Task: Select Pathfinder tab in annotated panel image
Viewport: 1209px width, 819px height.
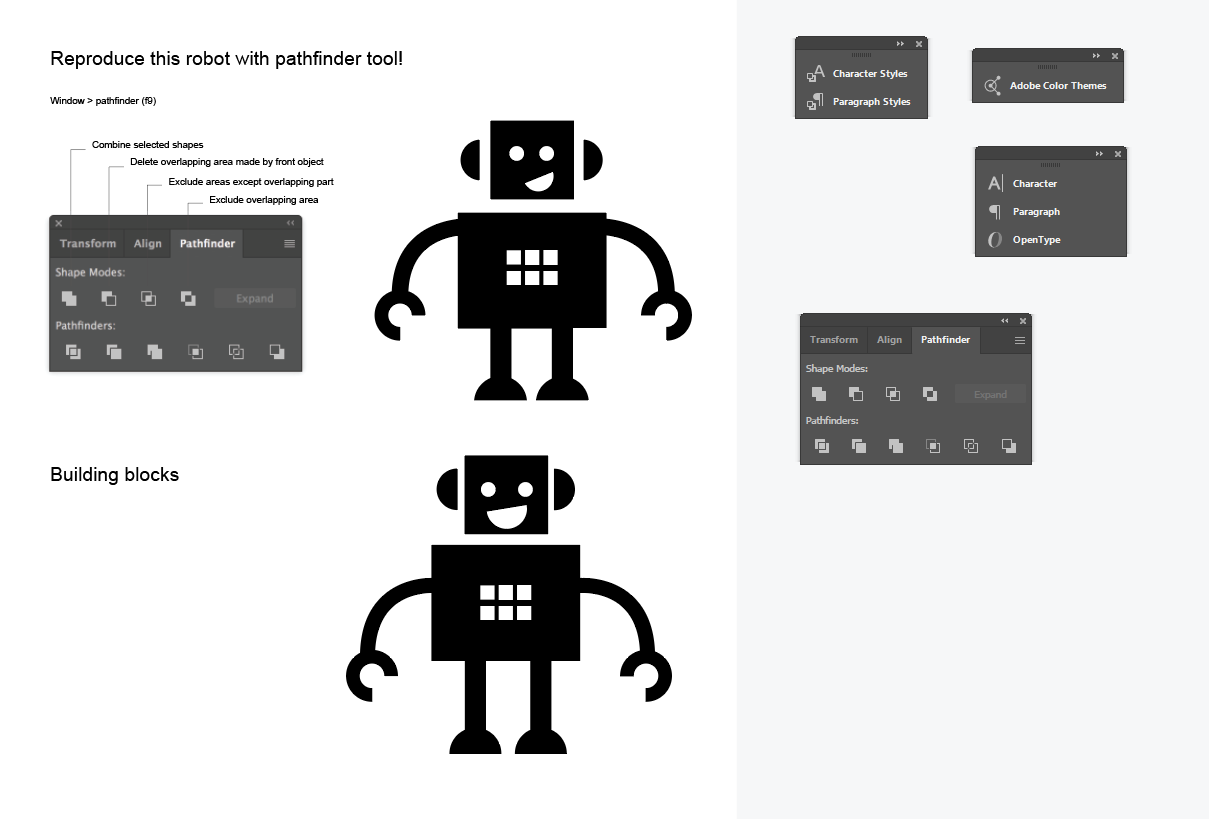Action: (x=208, y=244)
